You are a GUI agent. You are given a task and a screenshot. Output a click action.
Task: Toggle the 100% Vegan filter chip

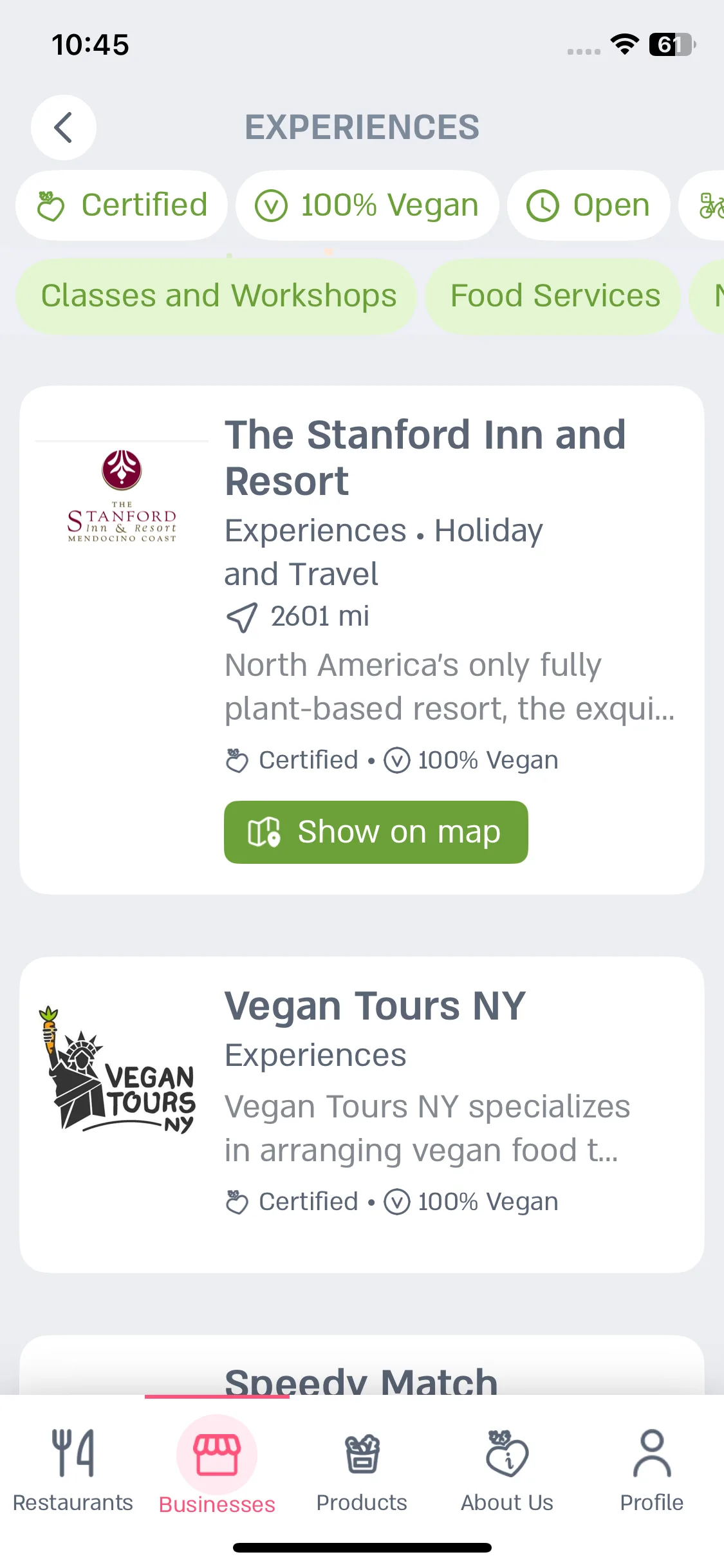point(367,205)
